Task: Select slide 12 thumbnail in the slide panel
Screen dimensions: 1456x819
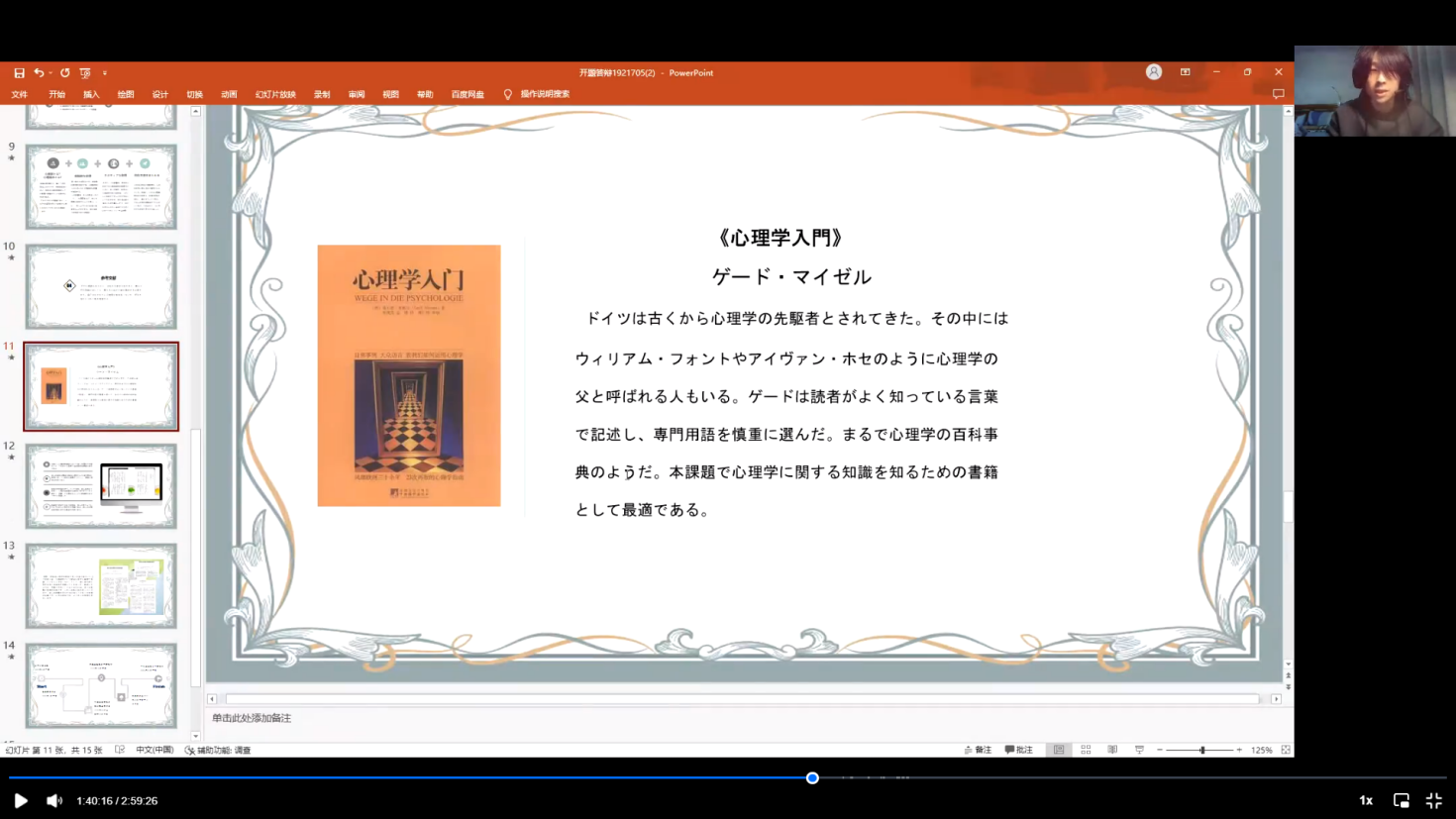Action: pos(101,485)
